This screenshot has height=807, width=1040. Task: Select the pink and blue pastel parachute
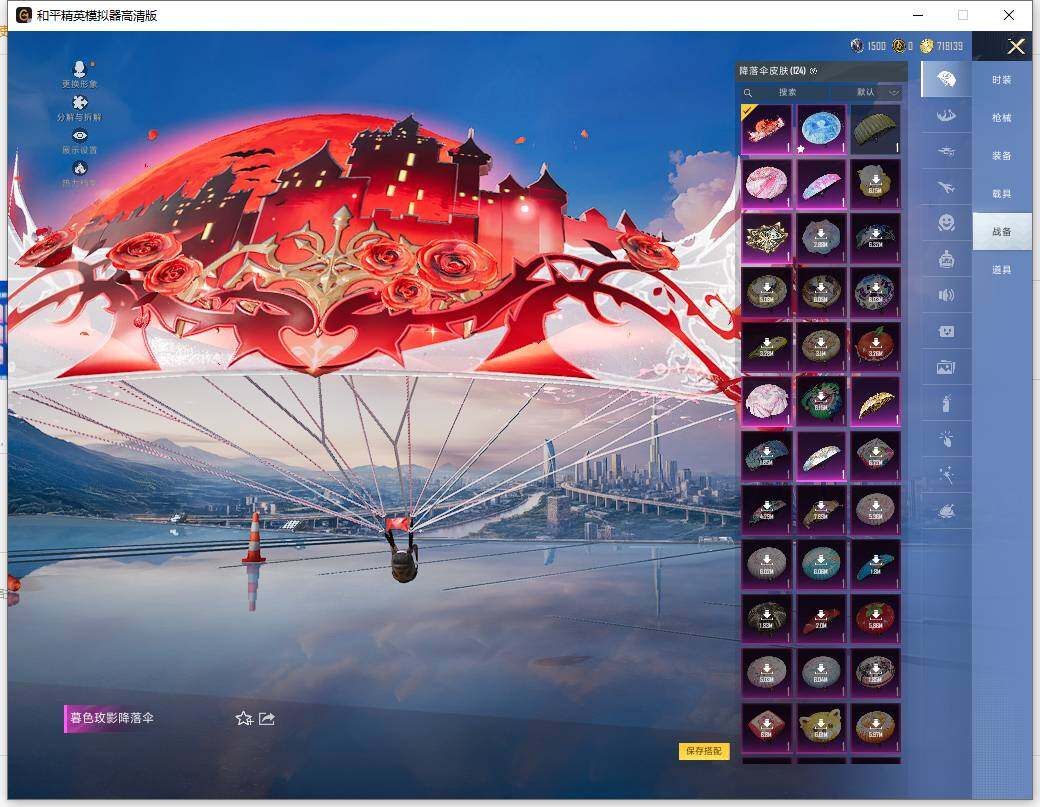[821, 183]
